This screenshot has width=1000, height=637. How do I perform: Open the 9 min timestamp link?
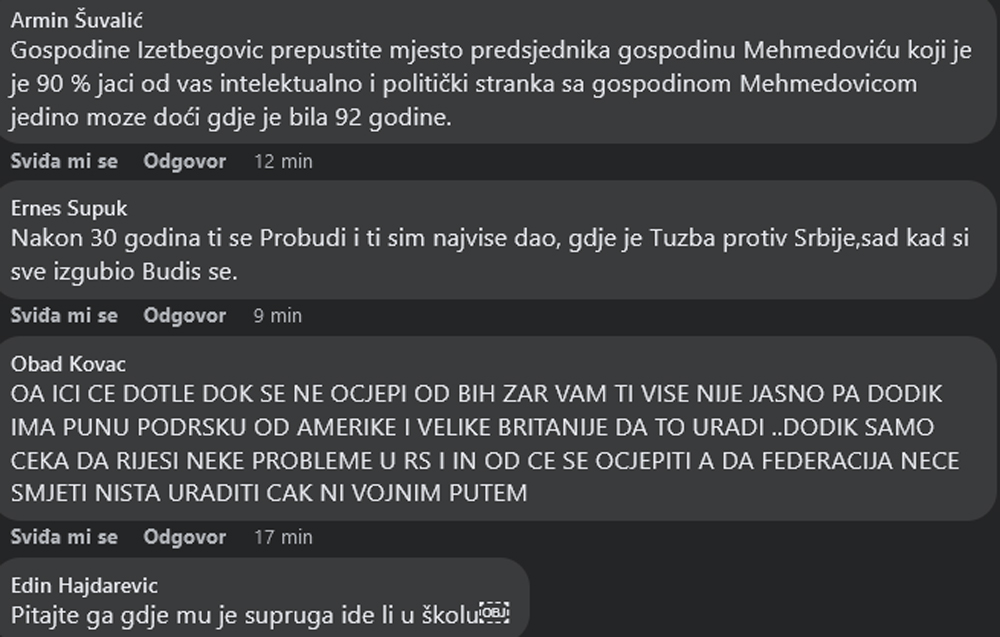point(277,316)
